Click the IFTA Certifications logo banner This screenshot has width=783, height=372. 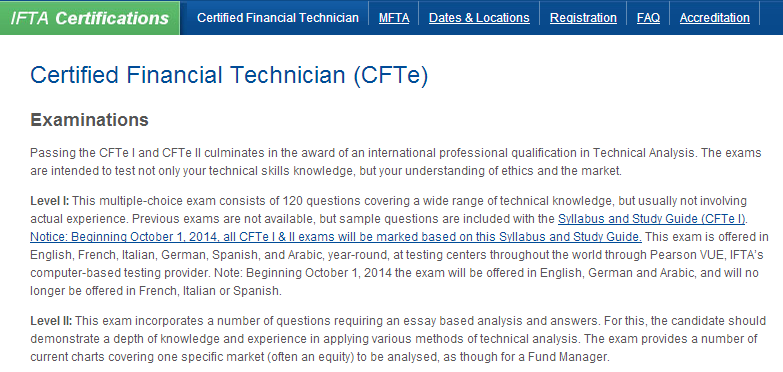click(90, 18)
